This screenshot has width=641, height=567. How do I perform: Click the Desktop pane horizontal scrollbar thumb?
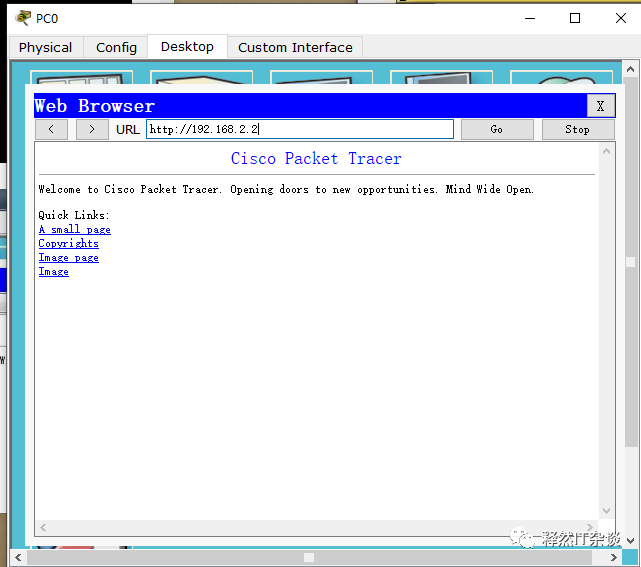click(x=309, y=558)
